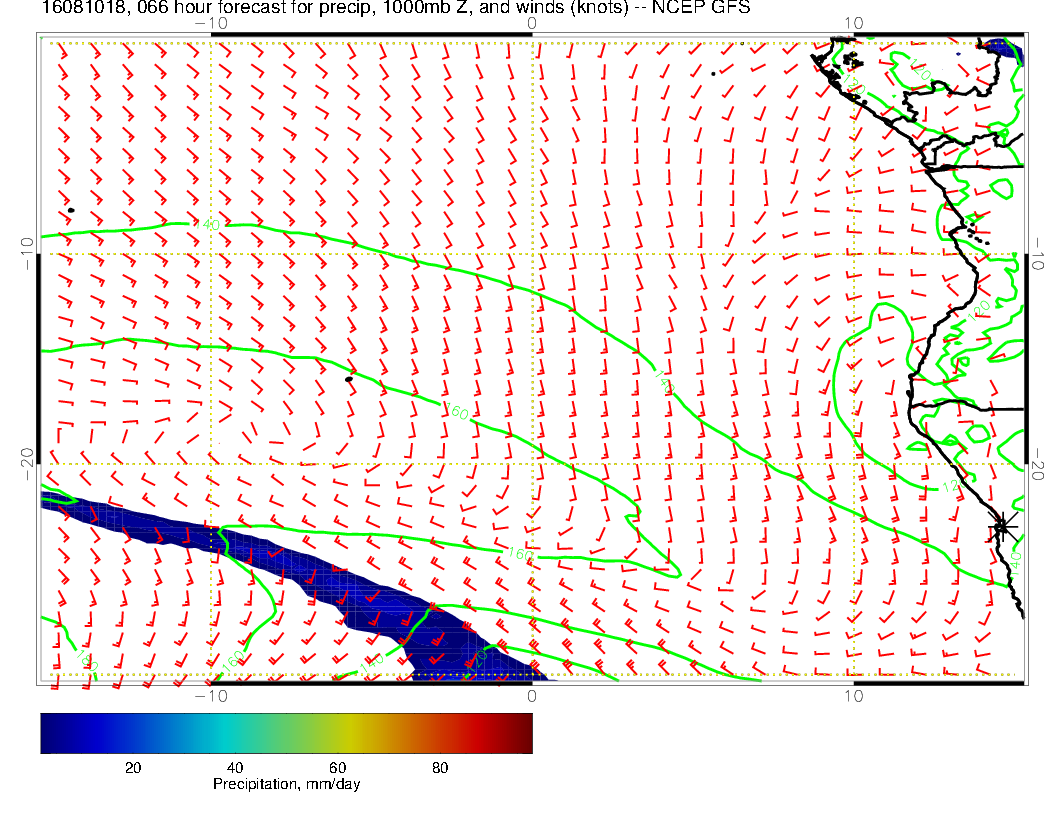Click the 'Precipitation, mm/day' colorbar caption
This screenshot has width=1056, height=816.
click(x=286, y=785)
